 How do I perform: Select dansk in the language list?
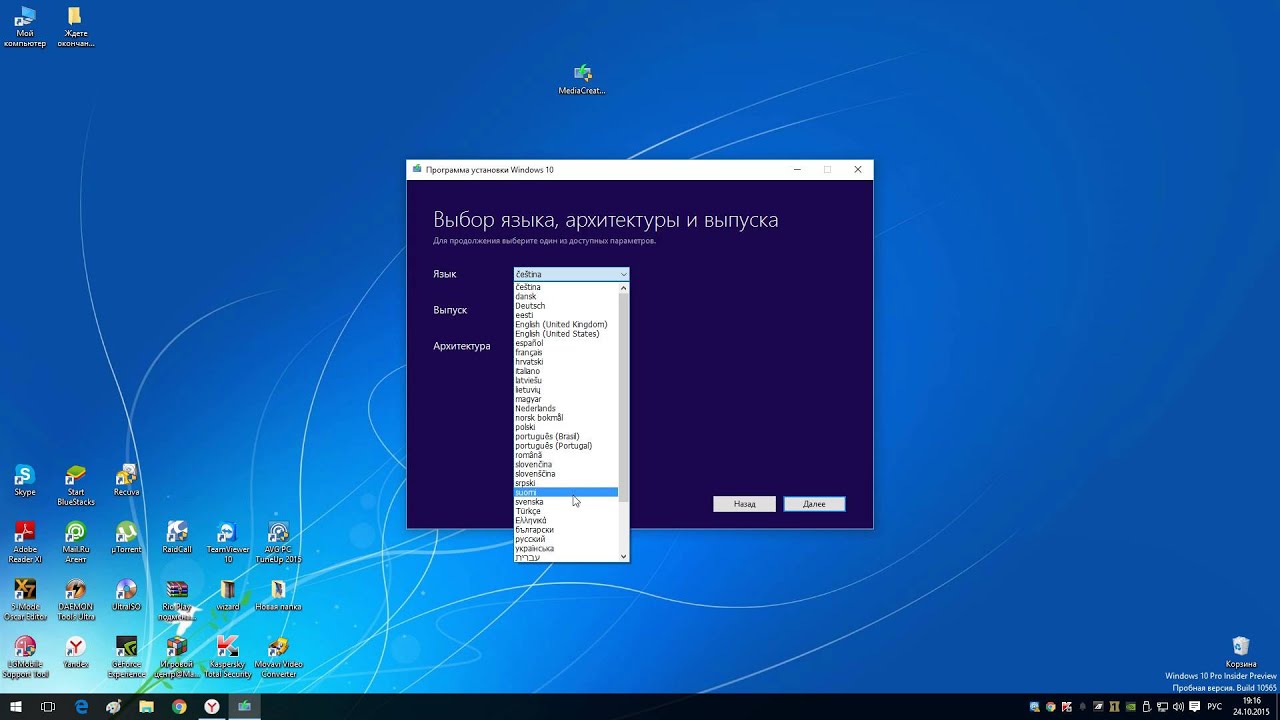point(566,296)
